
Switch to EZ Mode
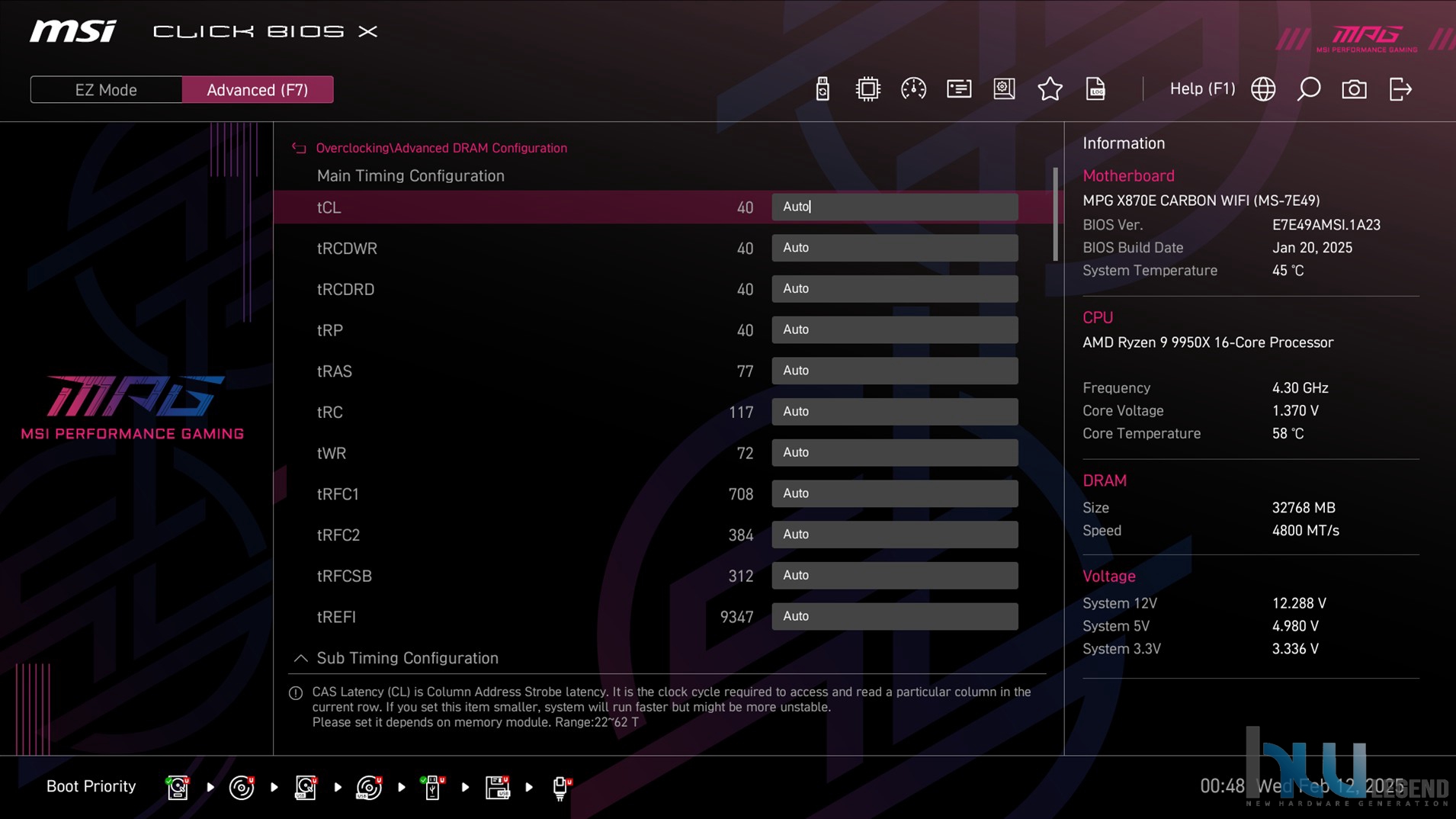(106, 90)
